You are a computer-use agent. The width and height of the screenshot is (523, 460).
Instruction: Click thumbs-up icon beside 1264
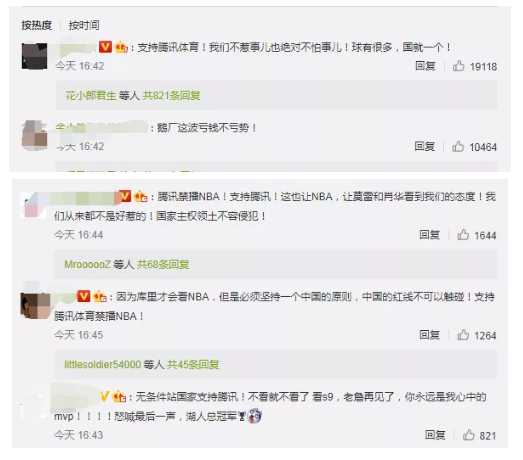pos(463,335)
